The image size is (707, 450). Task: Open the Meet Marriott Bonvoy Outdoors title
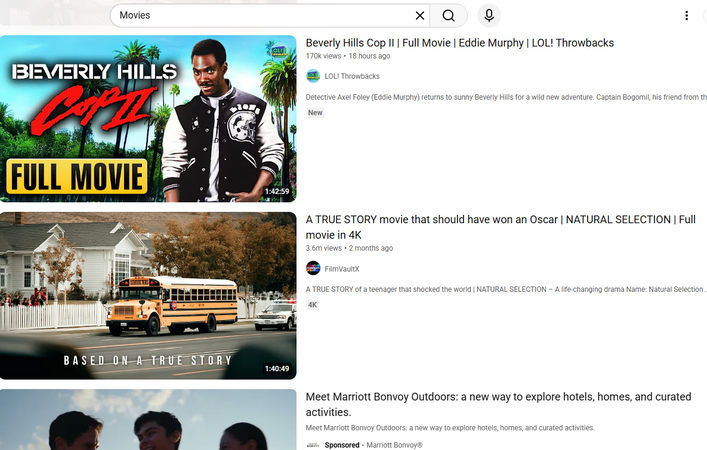498,404
